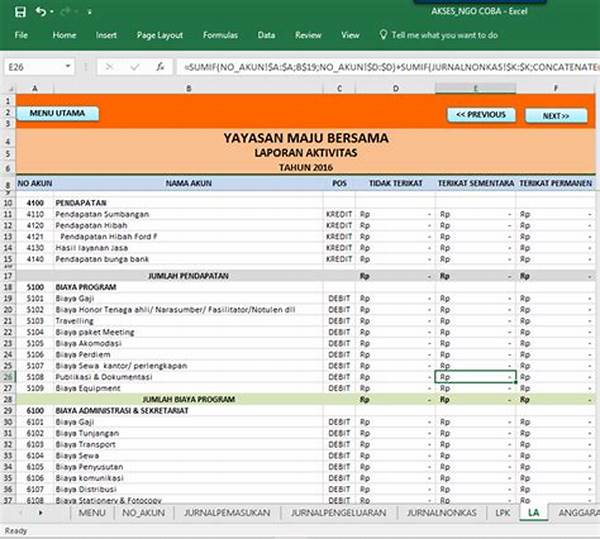Open the Data ribbon tab
Viewport: 600px width, 539px height.
pyautogui.click(x=266, y=35)
